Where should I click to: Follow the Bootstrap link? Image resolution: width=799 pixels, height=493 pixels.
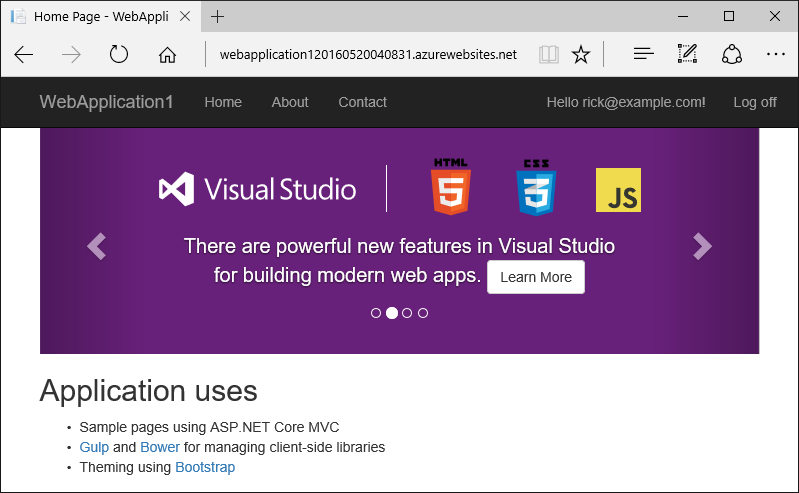(205, 467)
